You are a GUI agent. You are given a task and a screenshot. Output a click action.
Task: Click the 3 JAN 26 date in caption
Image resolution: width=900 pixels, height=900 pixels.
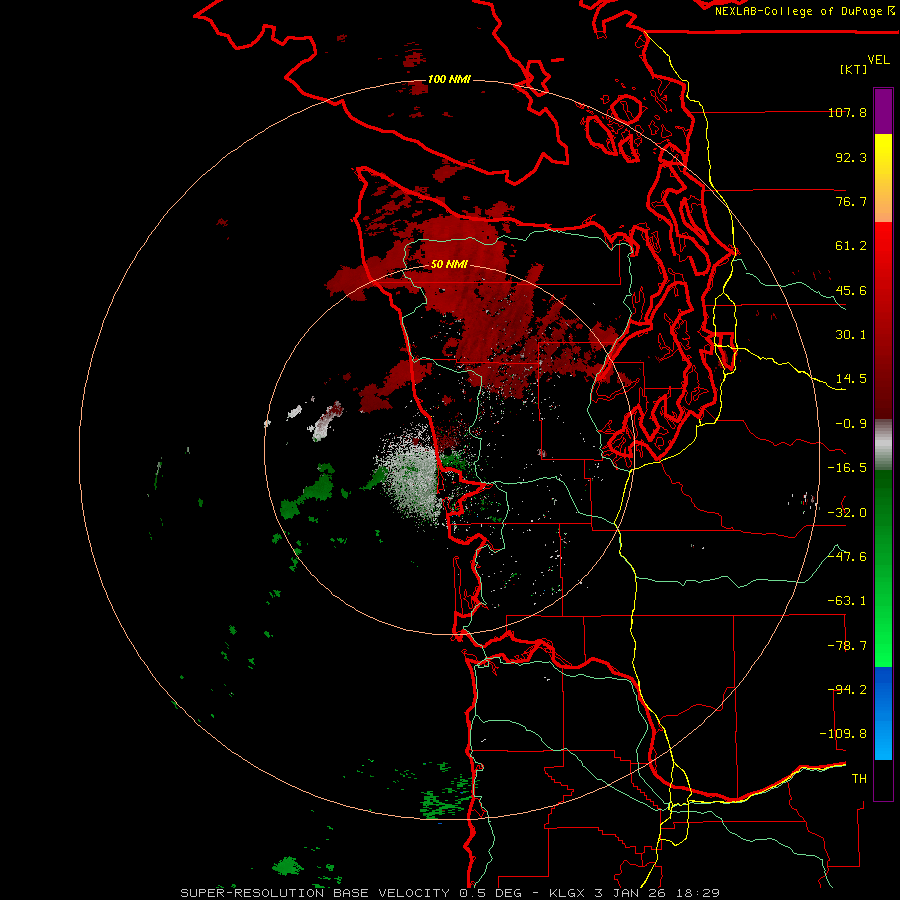[x=631, y=893]
